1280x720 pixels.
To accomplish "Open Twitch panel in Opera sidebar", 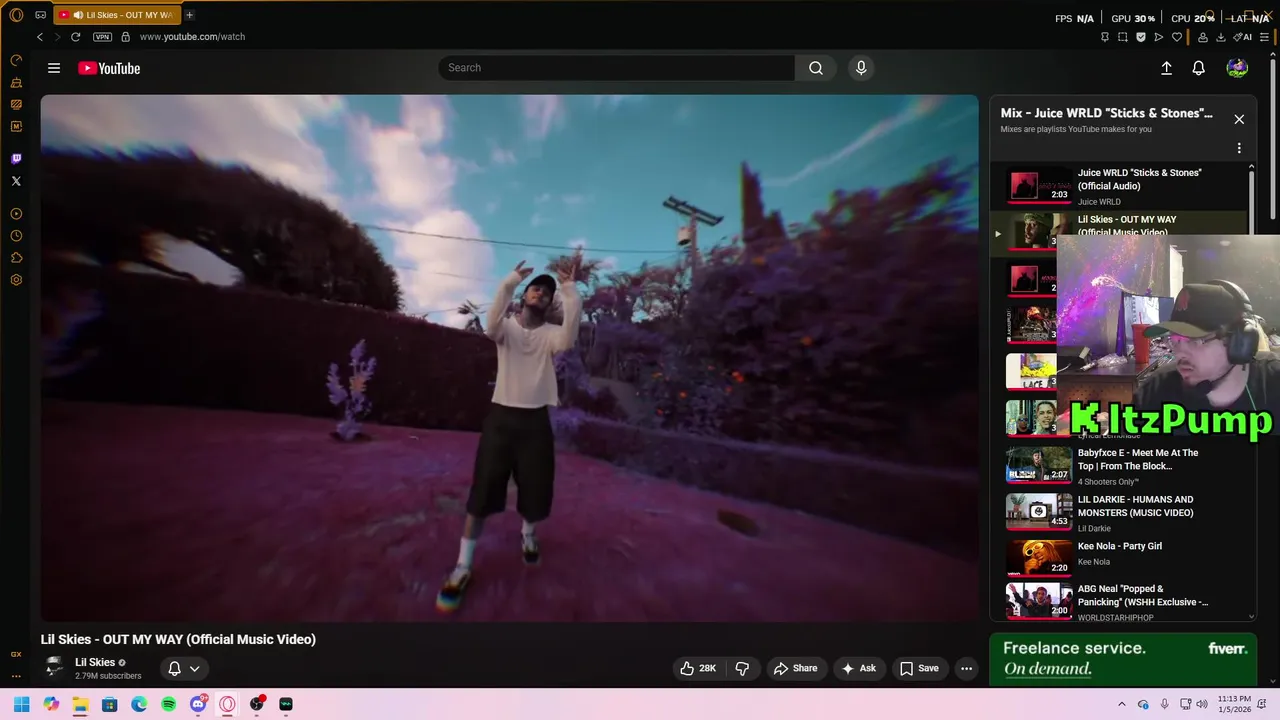I will coord(16,159).
